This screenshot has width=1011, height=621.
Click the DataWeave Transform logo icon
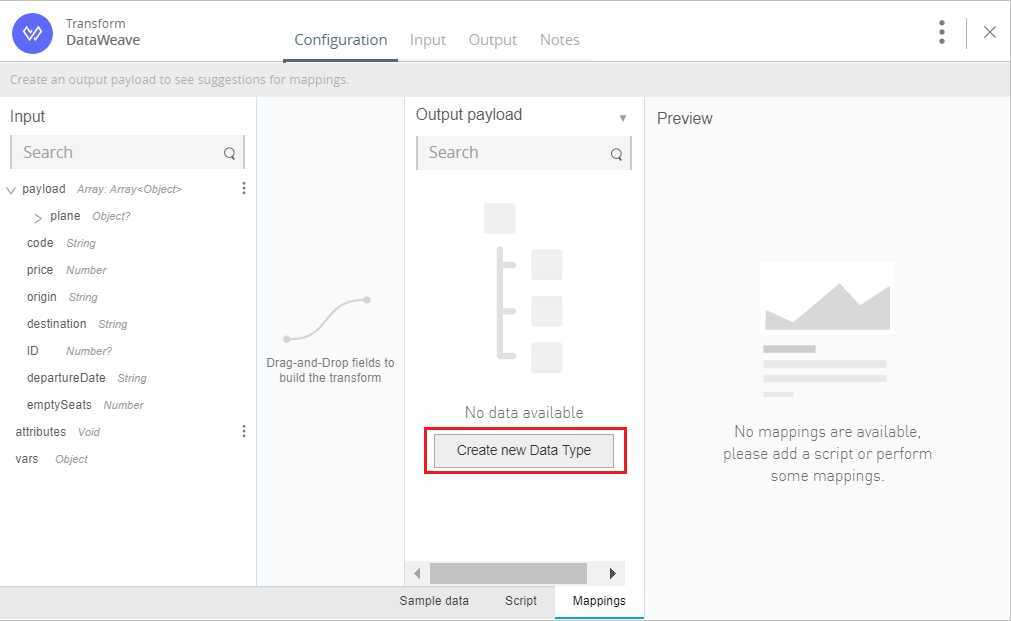(x=32, y=33)
